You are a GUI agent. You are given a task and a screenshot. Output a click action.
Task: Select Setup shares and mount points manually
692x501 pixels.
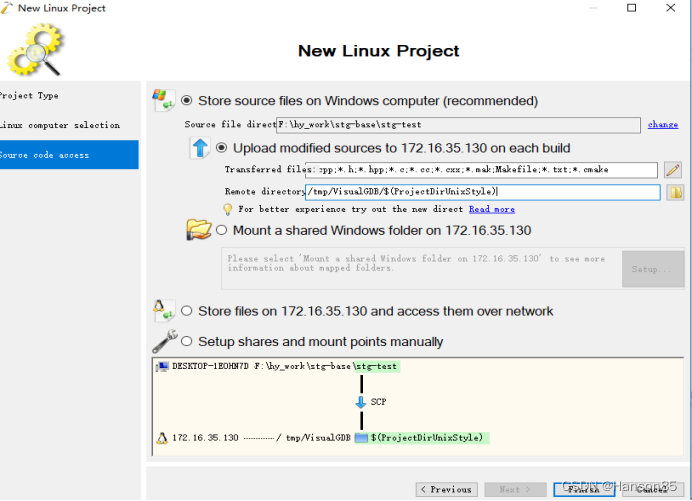(x=187, y=341)
